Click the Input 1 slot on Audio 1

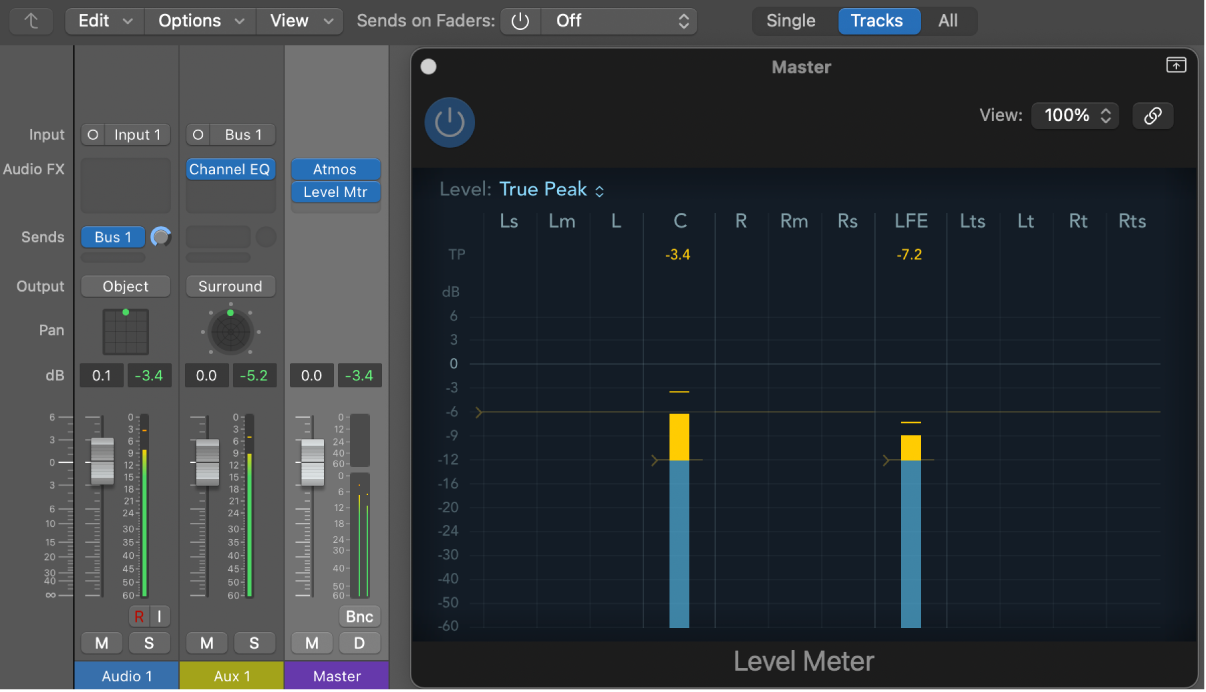pos(137,135)
